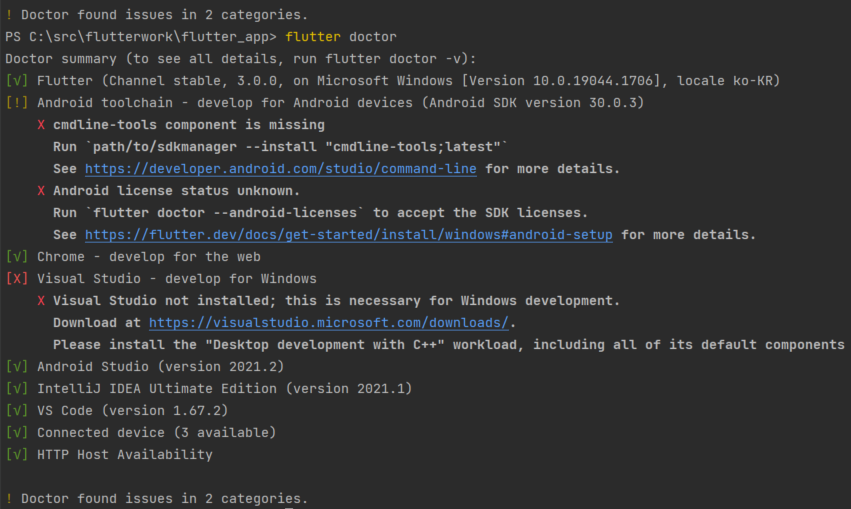Open the visualstudio.microsoft.com downloads link
The image size is (851, 509).
coord(328,323)
